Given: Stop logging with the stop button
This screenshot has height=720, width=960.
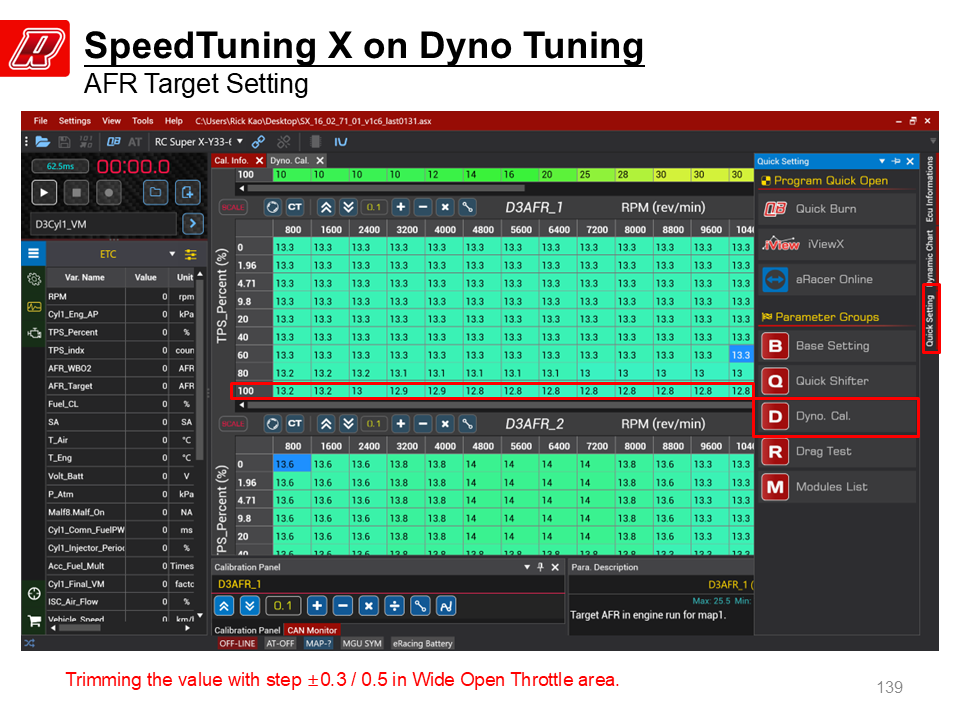Looking at the screenshot, I should click(77, 192).
